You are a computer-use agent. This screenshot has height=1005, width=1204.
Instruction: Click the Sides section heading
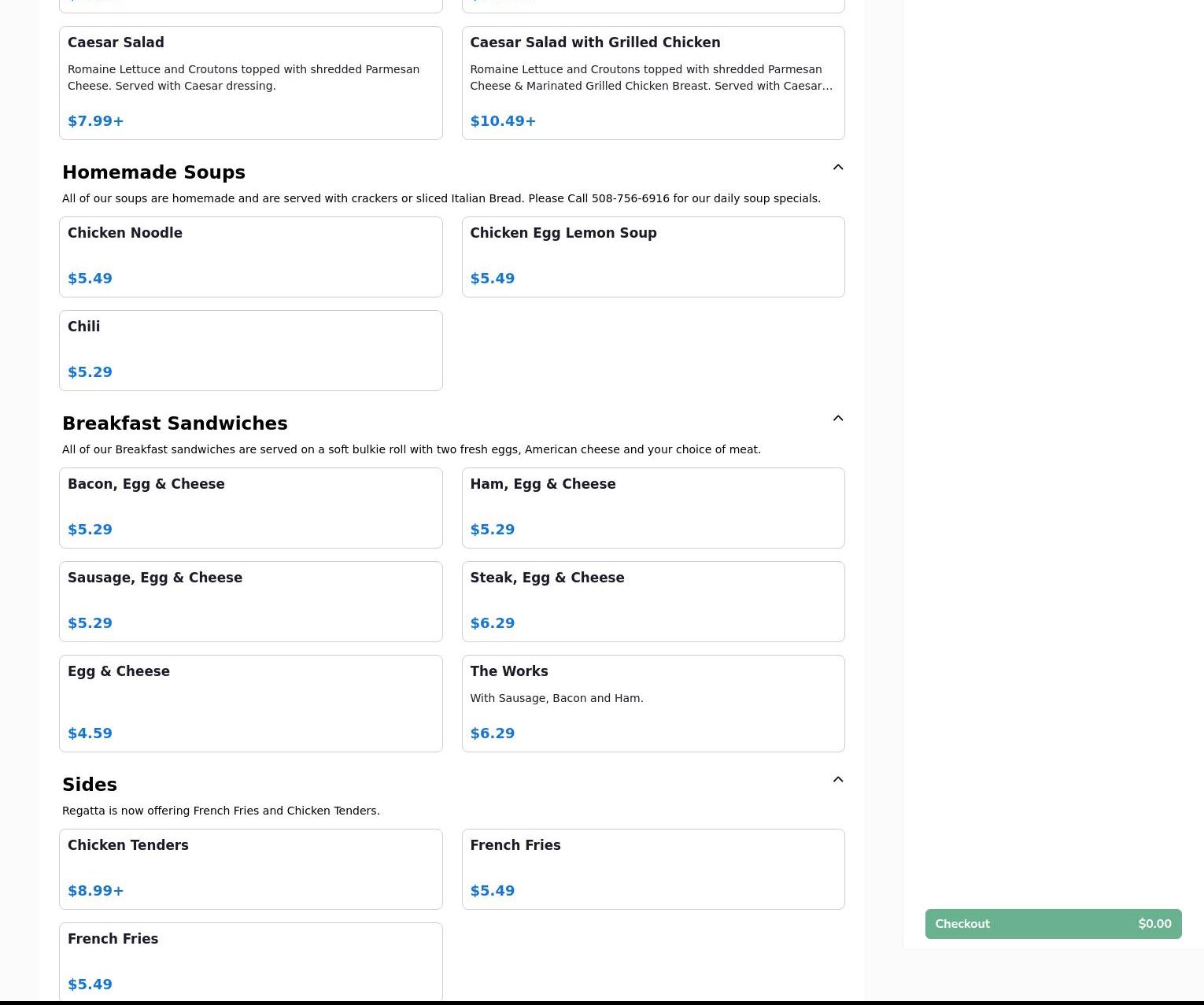point(90,785)
